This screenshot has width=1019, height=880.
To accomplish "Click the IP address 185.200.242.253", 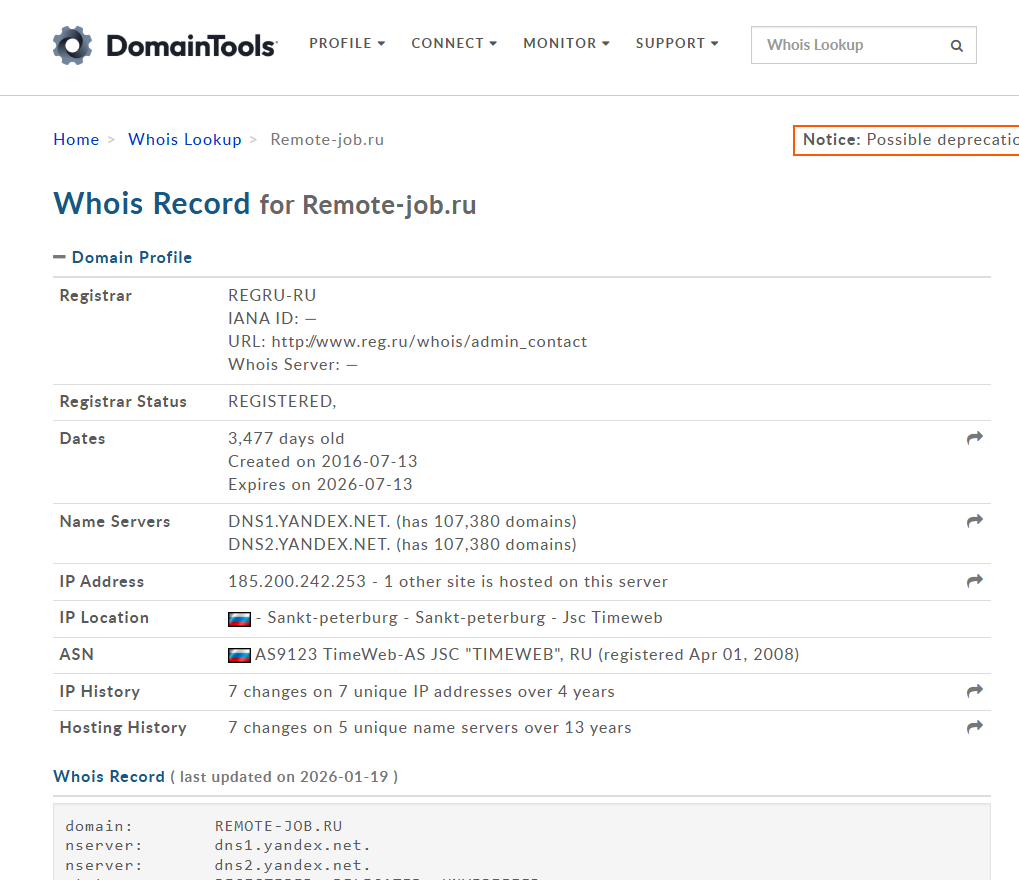I will [297, 582].
